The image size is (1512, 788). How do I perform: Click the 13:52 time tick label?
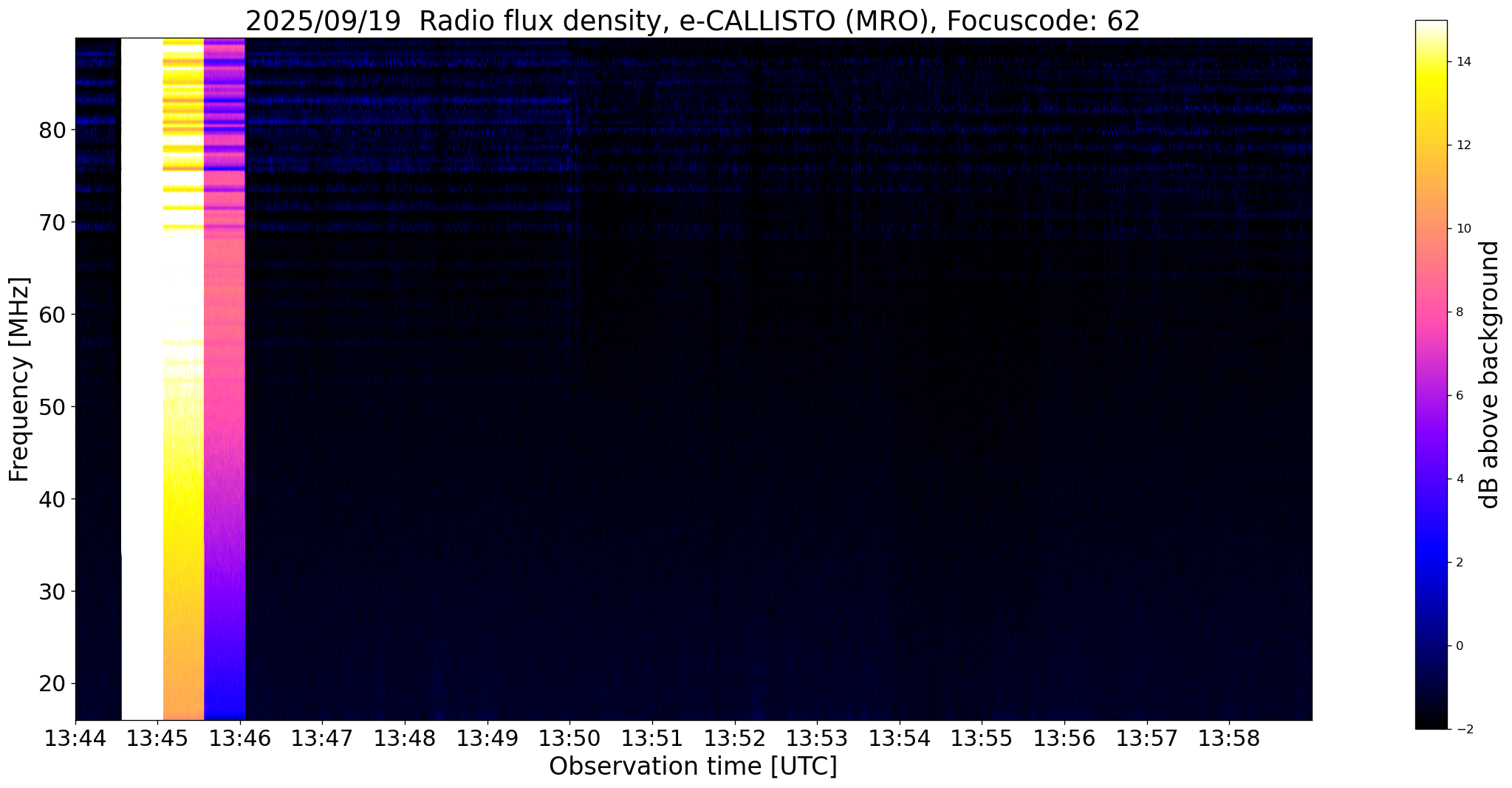[x=735, y=739]
